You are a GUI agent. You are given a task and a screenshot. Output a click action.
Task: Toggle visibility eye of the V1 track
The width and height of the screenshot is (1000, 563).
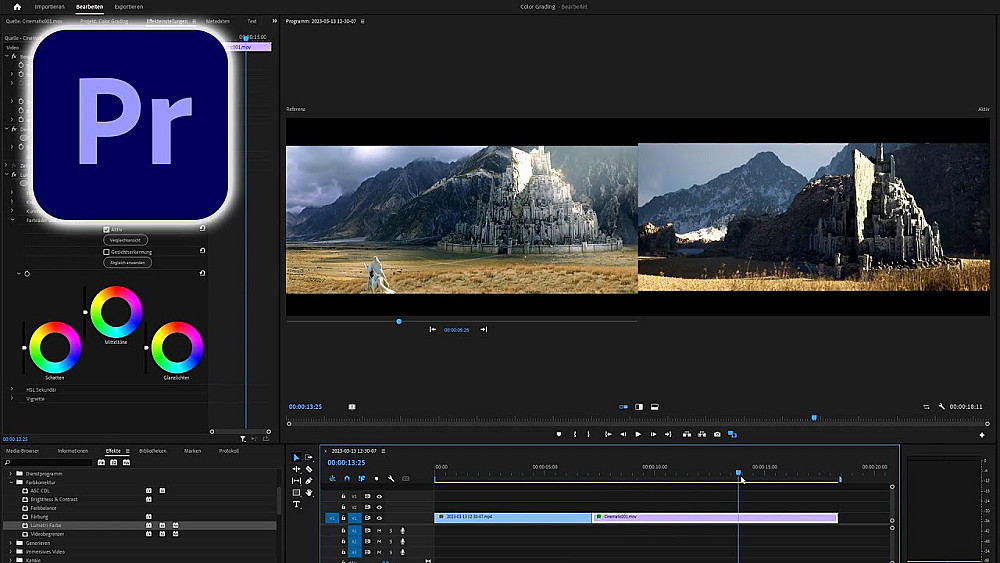379,518
